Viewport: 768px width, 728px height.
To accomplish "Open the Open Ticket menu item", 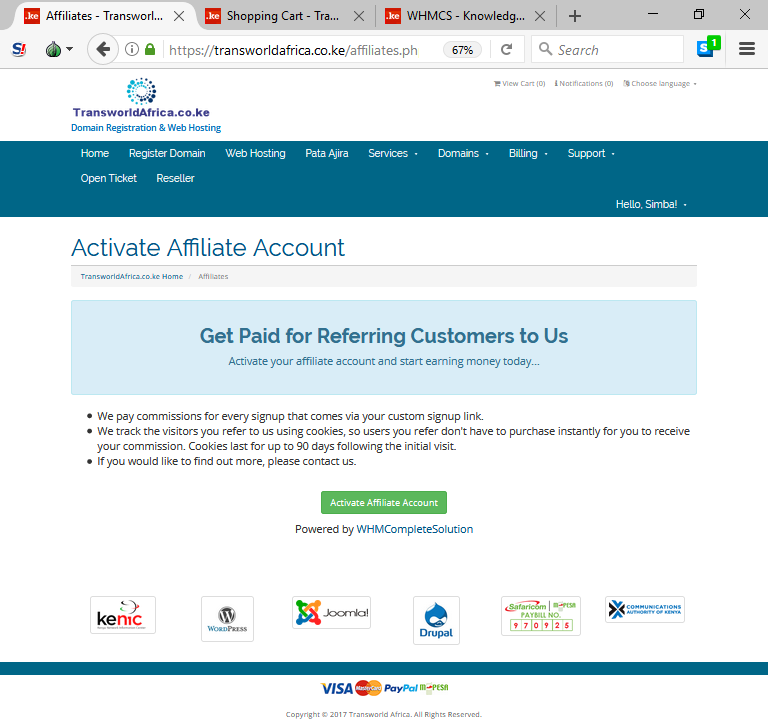I will [108, 178].
